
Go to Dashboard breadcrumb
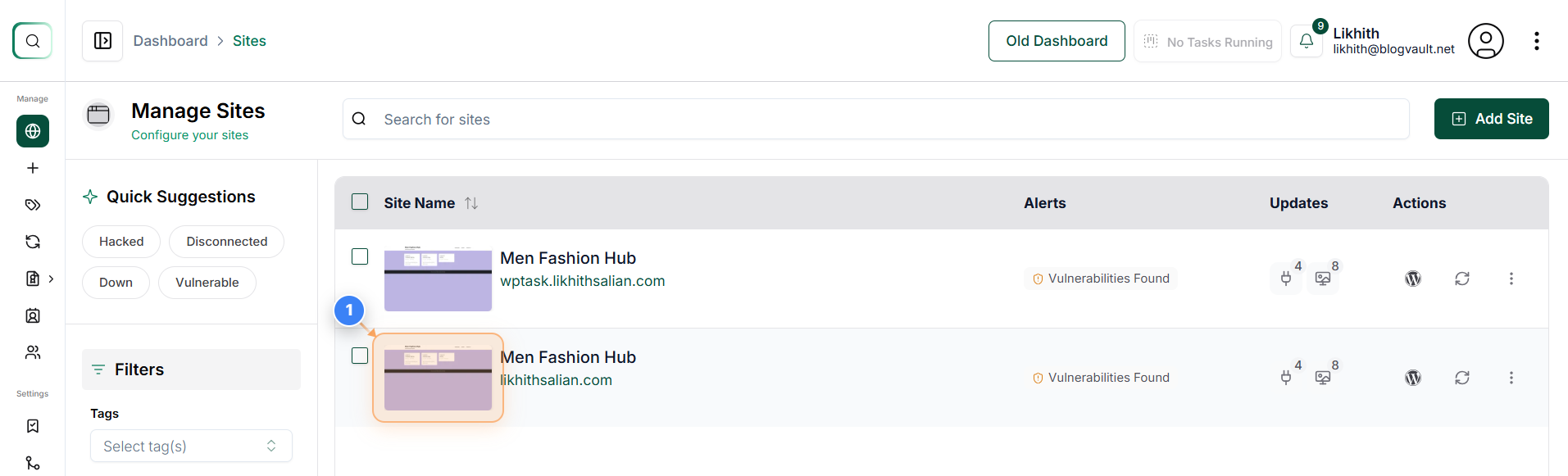tap(170, 41)
